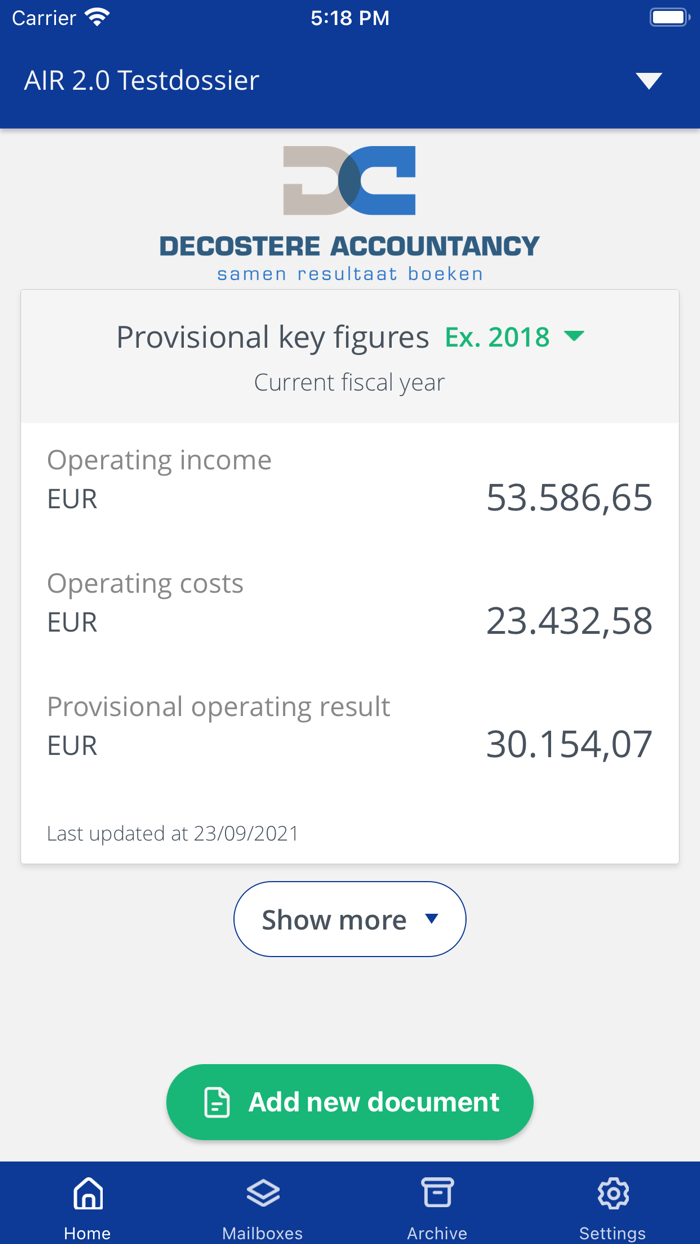Viewport: 700px width, 1244px height.
Task: Expand key figures with Show more
Action: tap(349, 919)
